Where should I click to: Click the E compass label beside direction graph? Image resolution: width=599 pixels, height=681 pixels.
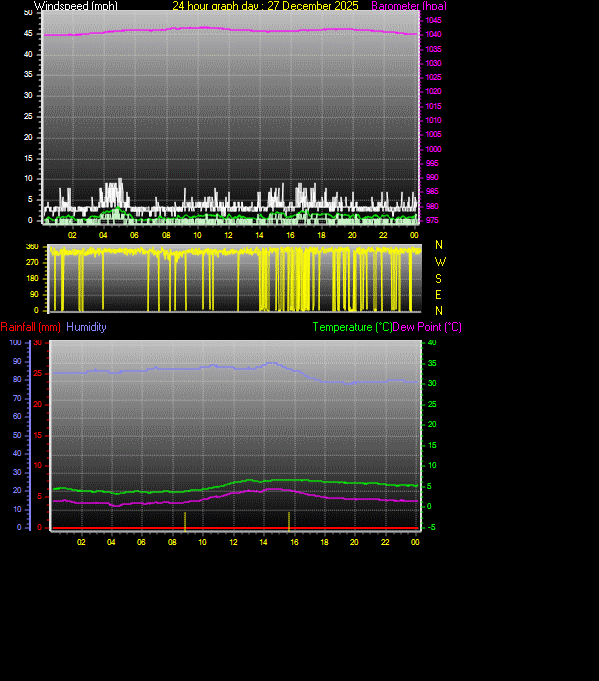[438, 295]
